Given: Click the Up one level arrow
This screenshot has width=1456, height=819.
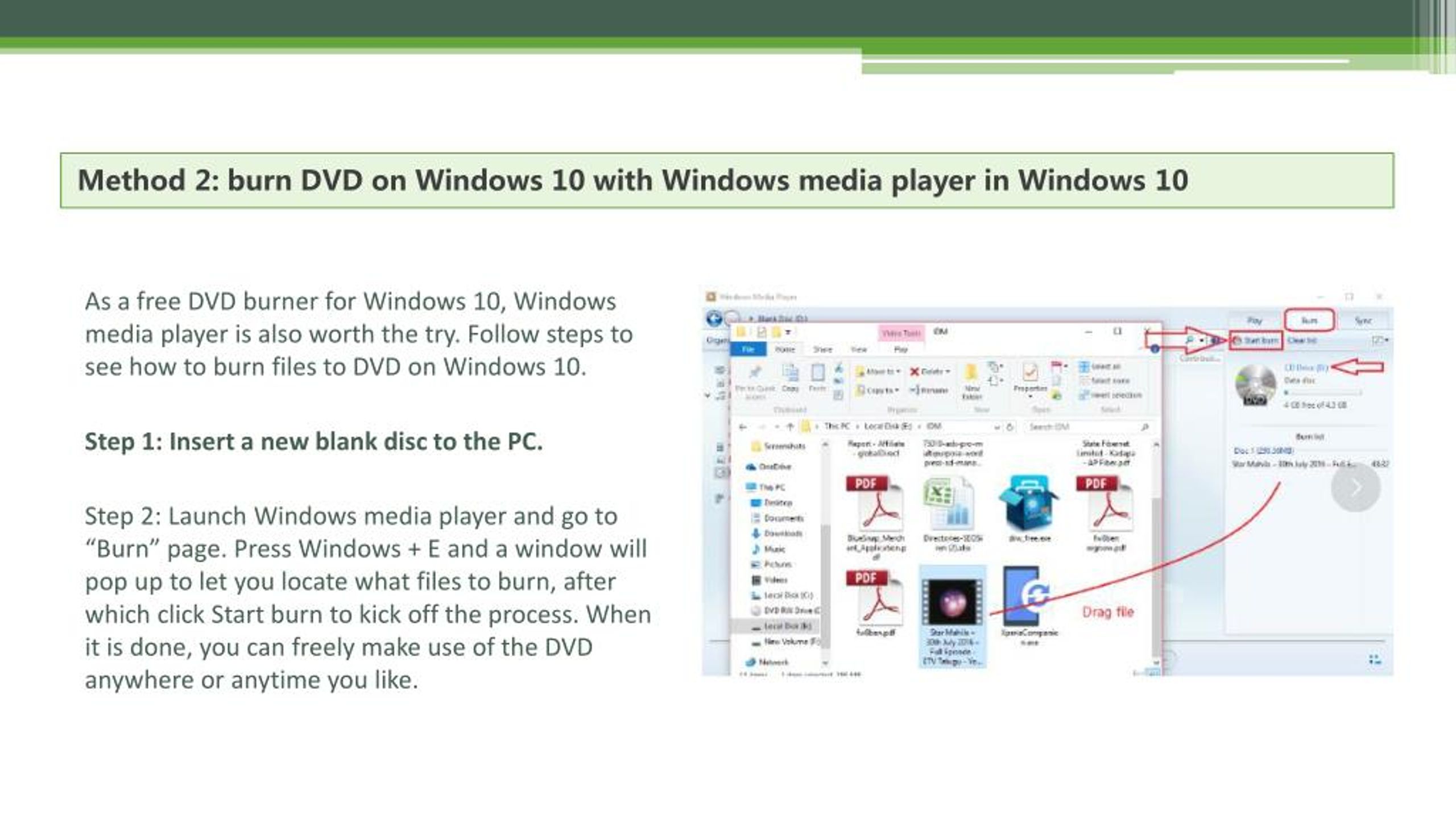Looking at the screenshot, I should coord(789,427).
